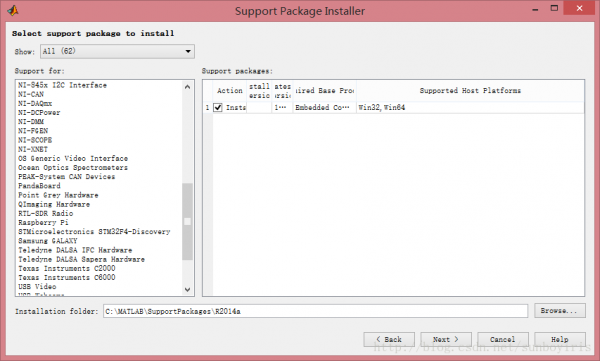Select Raspberry Pi in the support list
600x361 pixels.
43,222
